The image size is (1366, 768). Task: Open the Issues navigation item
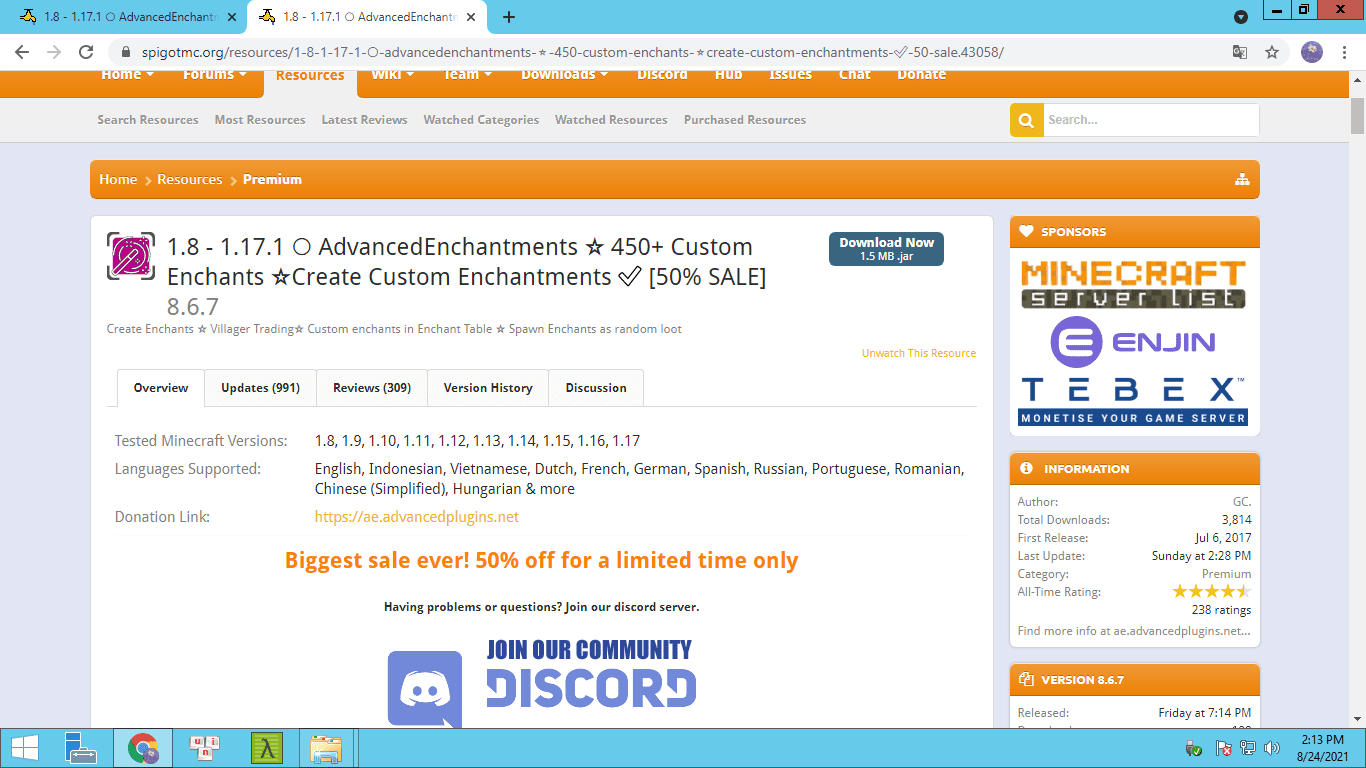(790, 75)
